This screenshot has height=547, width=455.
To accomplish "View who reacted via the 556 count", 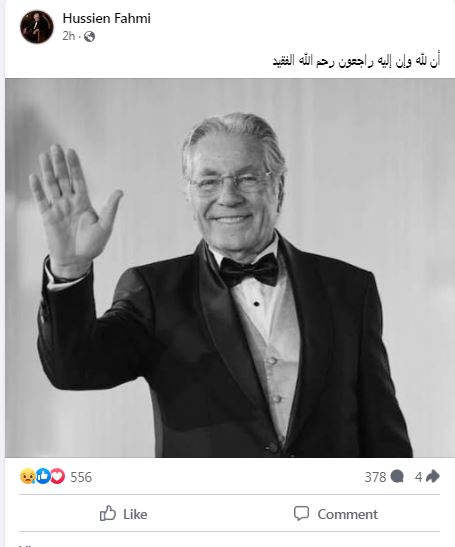I will (81, 477).
